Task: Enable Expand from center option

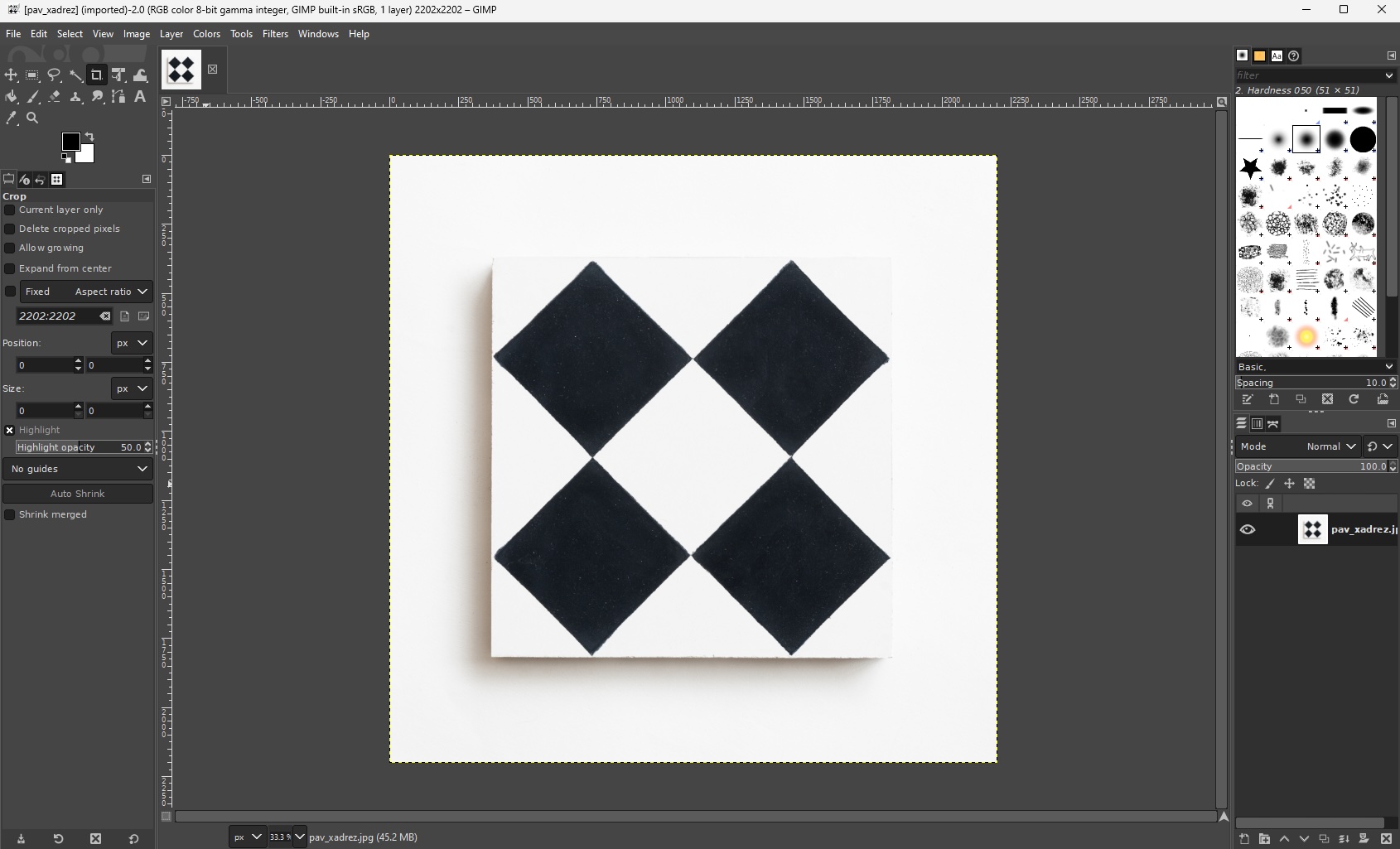Action: pyautogui.click(x=10, y=269)
